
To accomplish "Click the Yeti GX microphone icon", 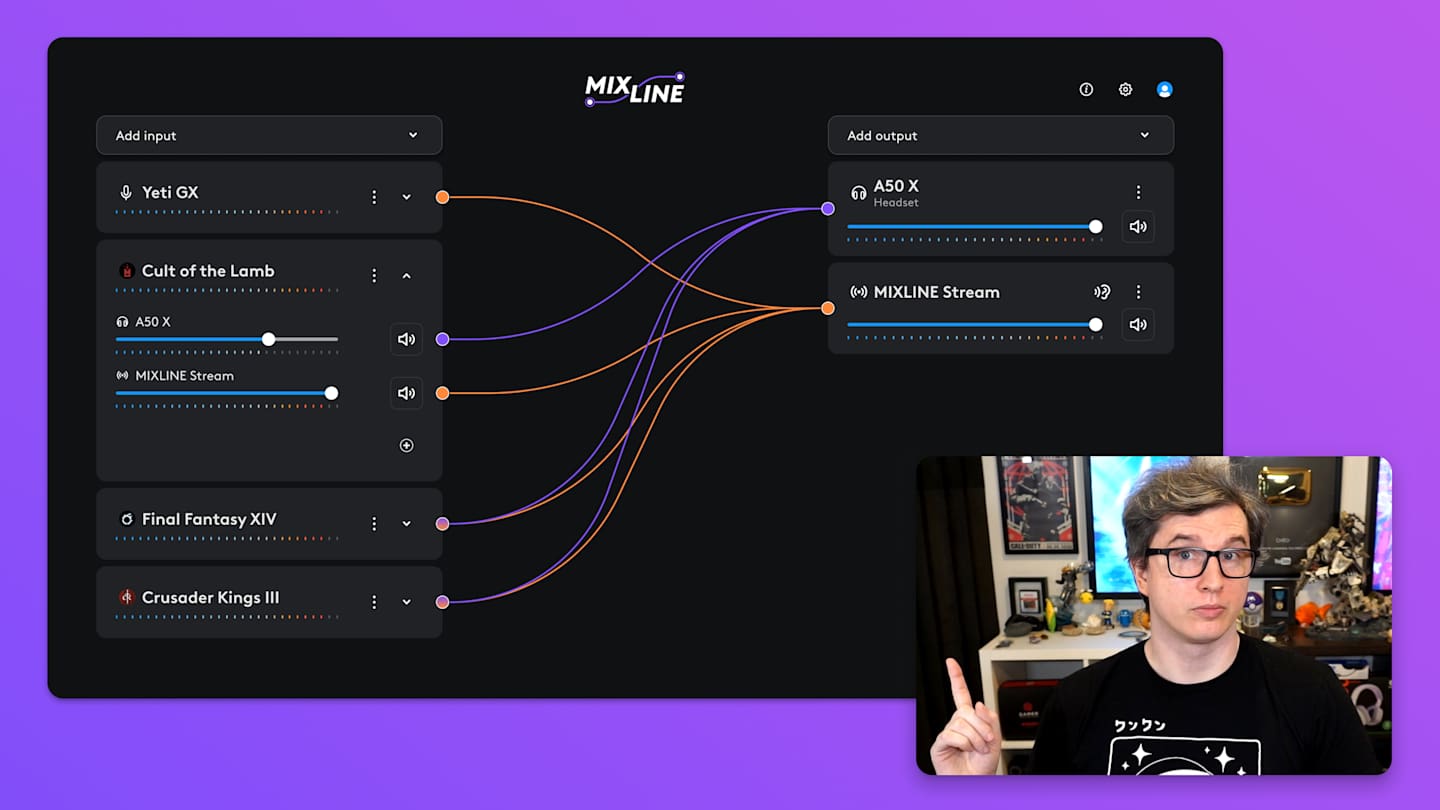I will pyautogui.click(x=126, y=192).
